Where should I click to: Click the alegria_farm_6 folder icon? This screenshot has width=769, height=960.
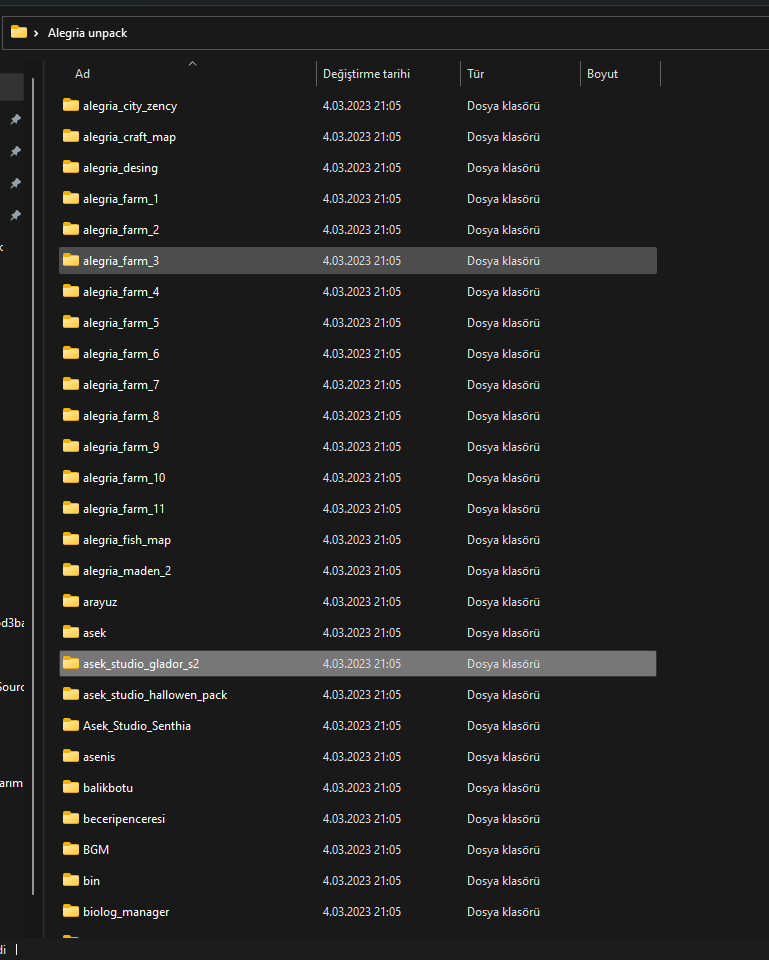71,353
